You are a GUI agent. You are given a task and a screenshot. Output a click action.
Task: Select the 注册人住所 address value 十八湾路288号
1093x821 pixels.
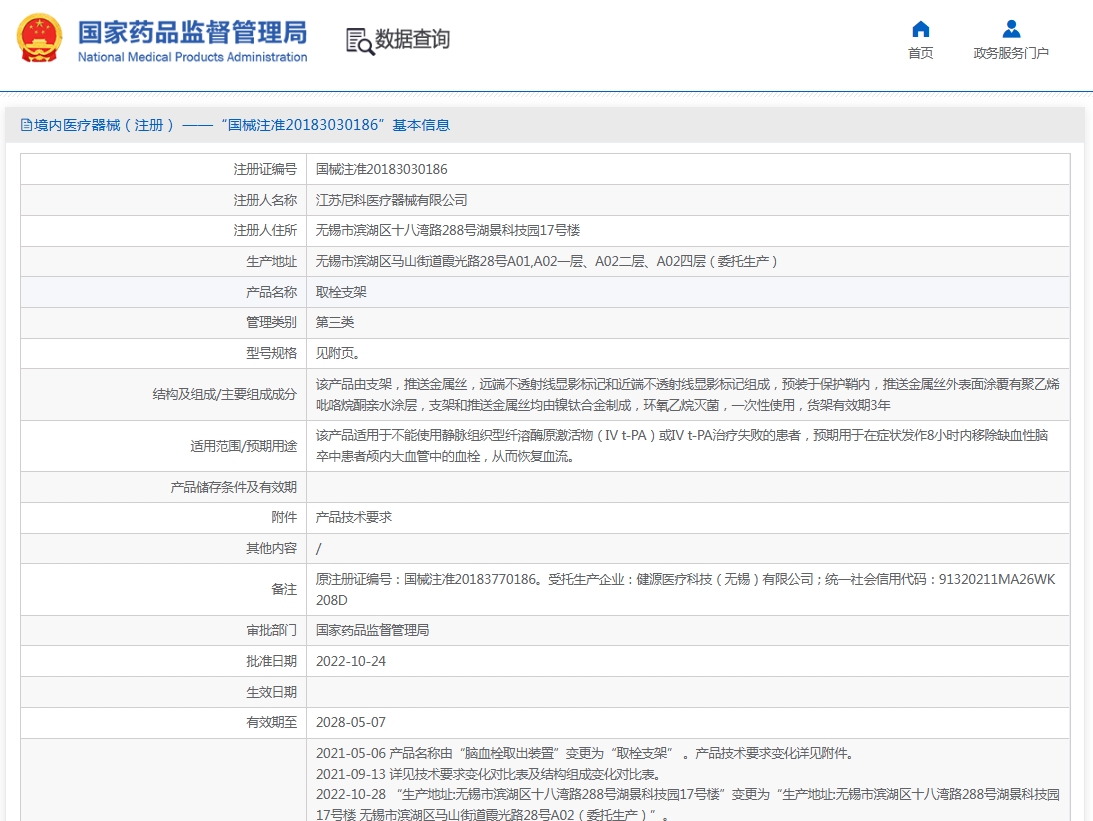point(448,231)
